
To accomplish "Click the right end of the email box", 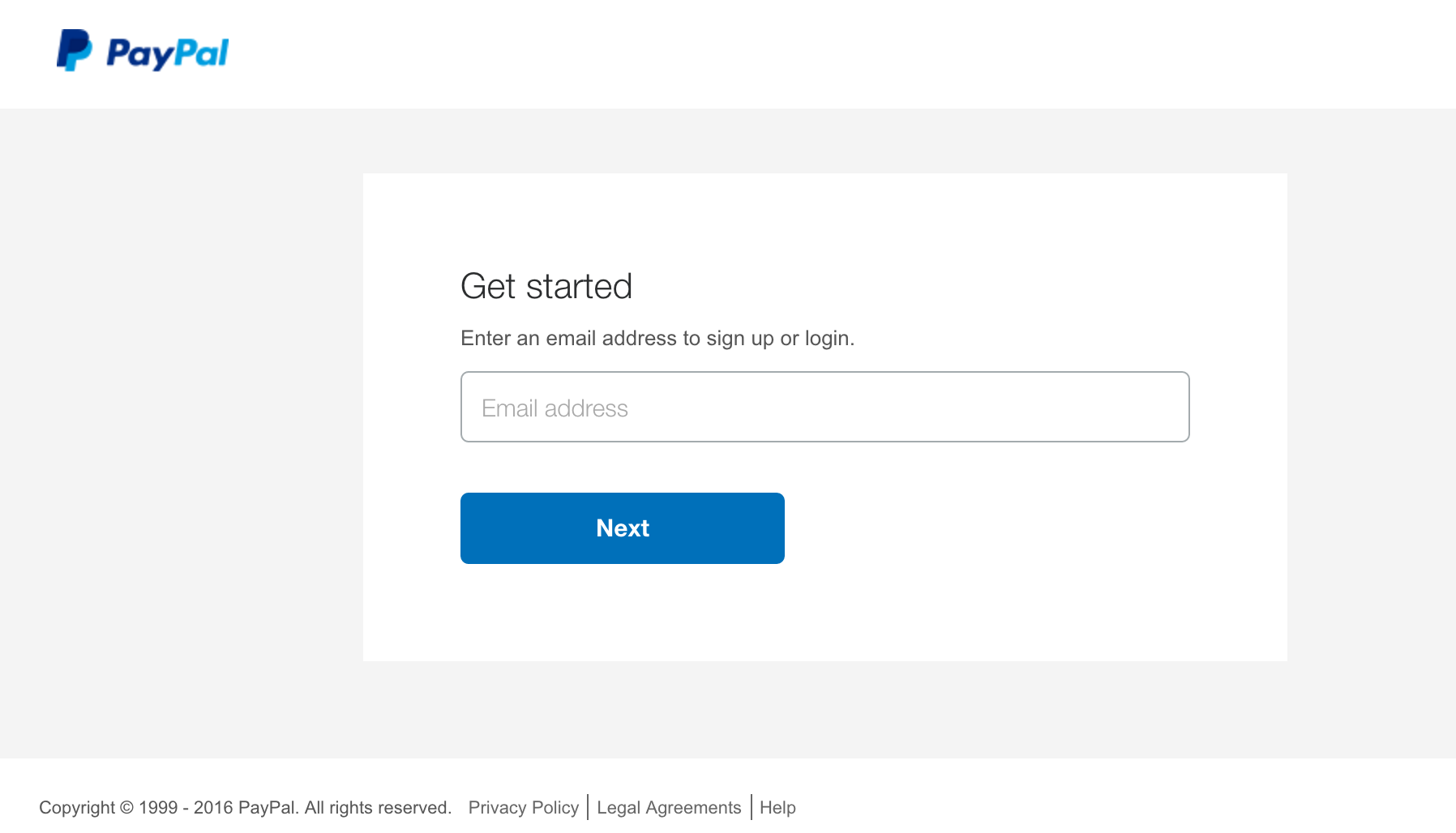I will coord(1167,407).
